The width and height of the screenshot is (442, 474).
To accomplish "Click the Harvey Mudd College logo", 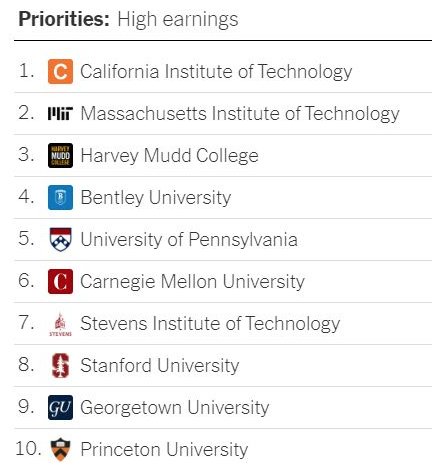I will click(x=60, y=155).
